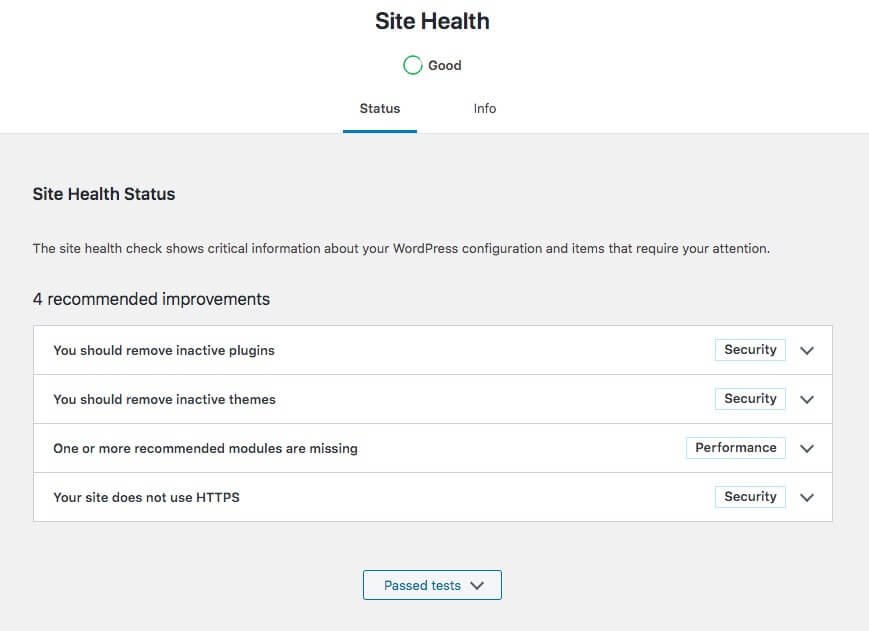Expand the inactive plugins chevron arrow
Image resolution: width=869 pixels, height=631 pixels.
coord(807,350)
